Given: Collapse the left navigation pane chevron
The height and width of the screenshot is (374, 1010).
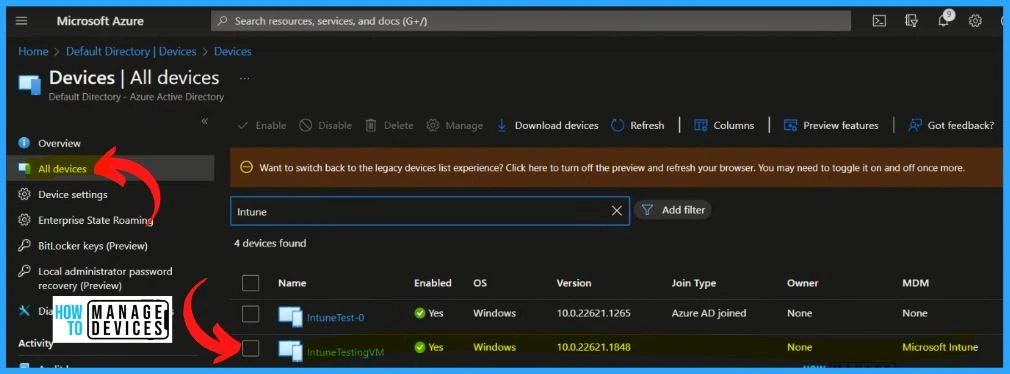Looking at the screenshot, I should (204, 121).
